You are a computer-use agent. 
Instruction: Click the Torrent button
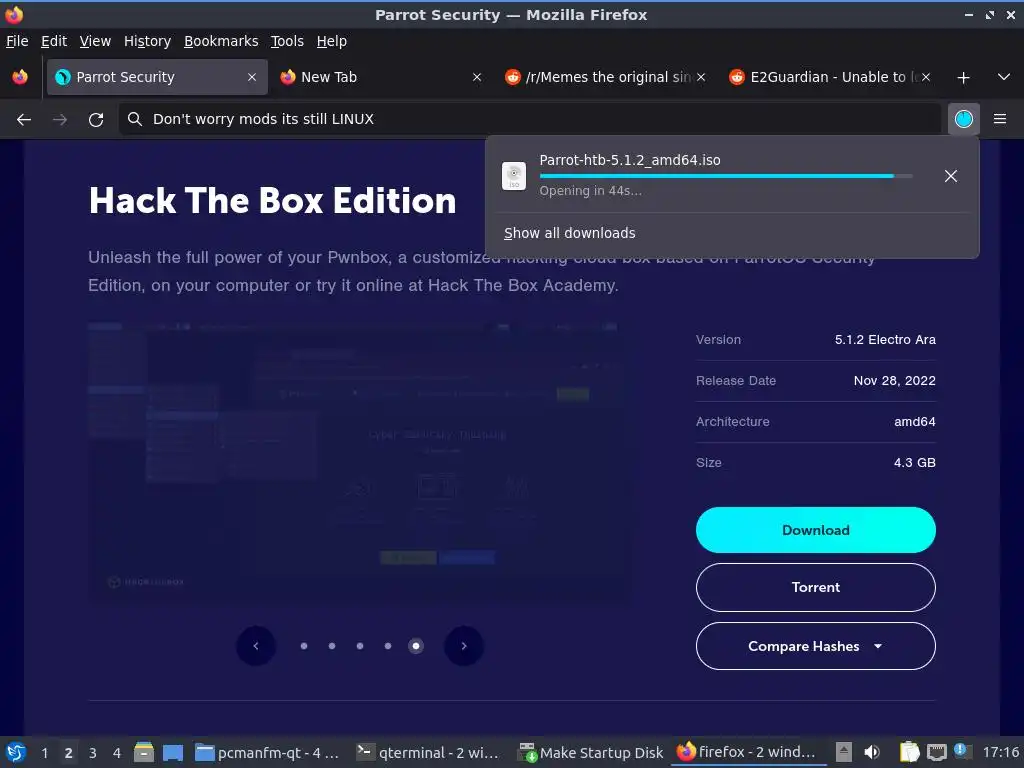[816, 587]
